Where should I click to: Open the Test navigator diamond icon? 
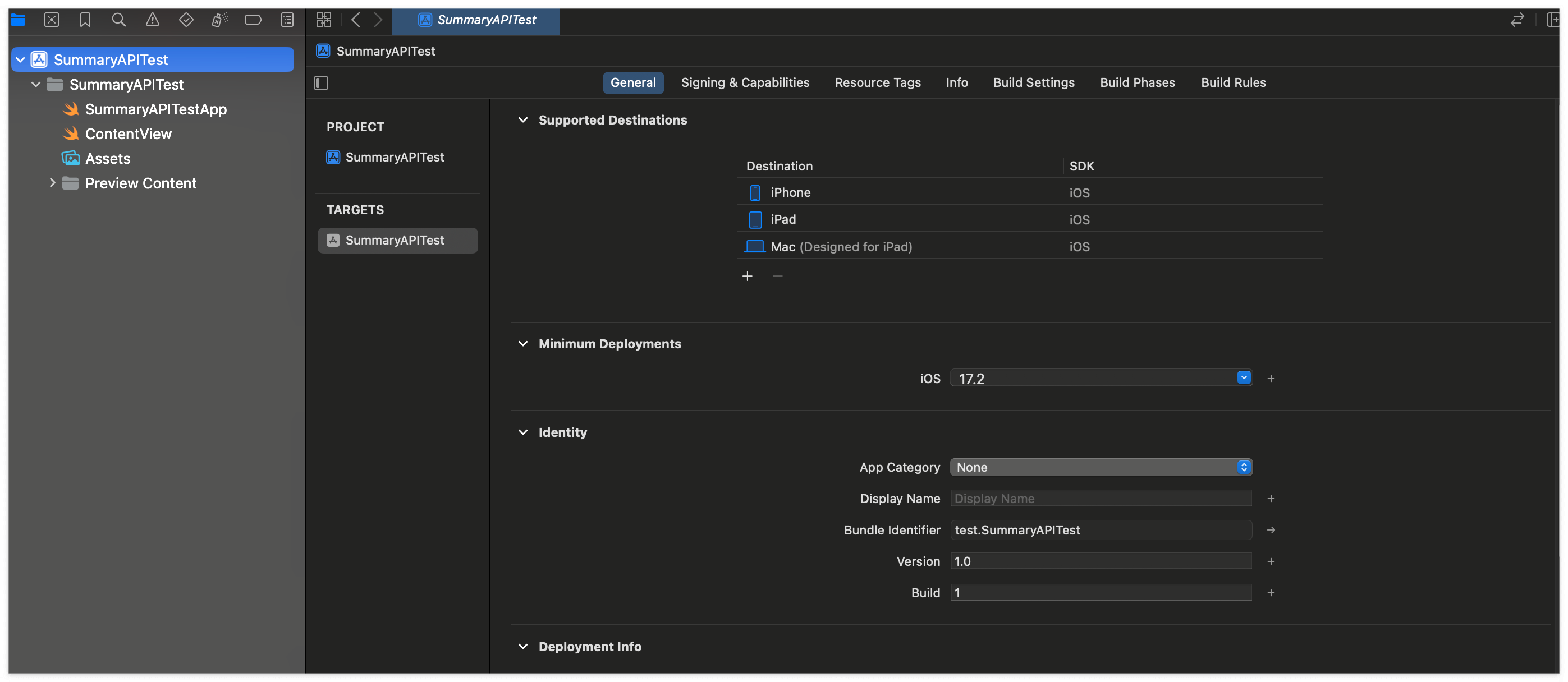pos(186,20)
